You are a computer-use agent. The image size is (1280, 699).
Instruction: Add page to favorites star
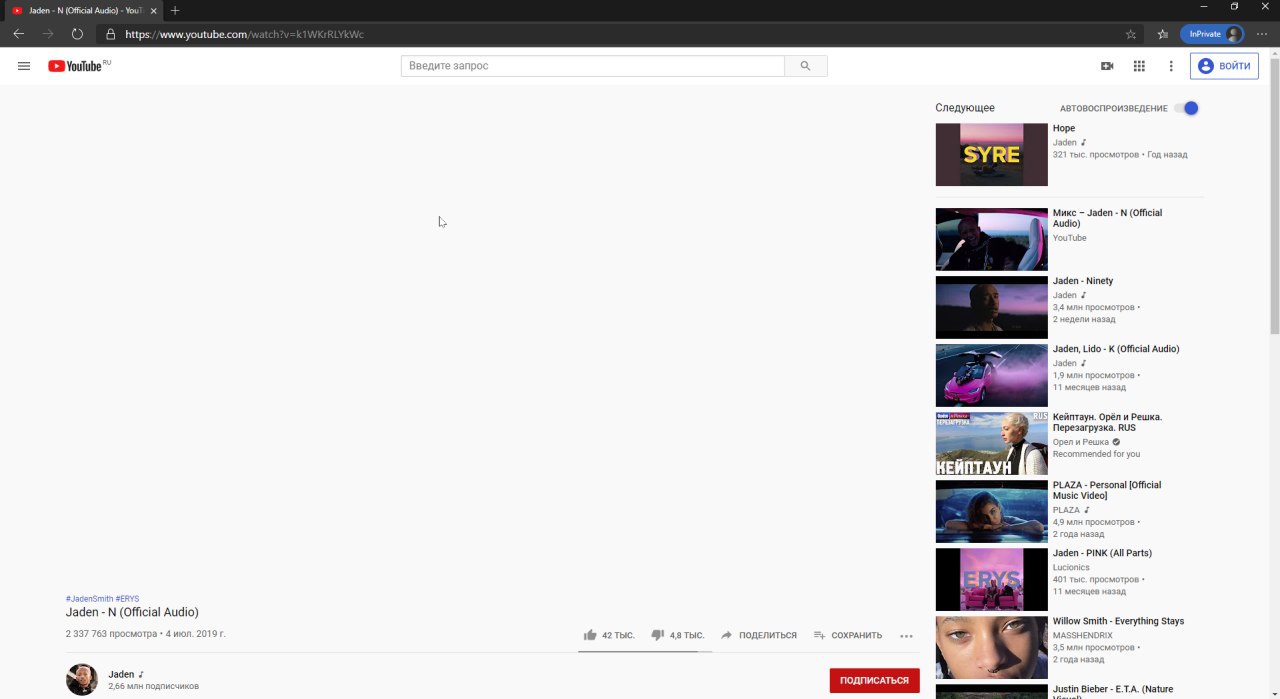(x=1131, y=34)
